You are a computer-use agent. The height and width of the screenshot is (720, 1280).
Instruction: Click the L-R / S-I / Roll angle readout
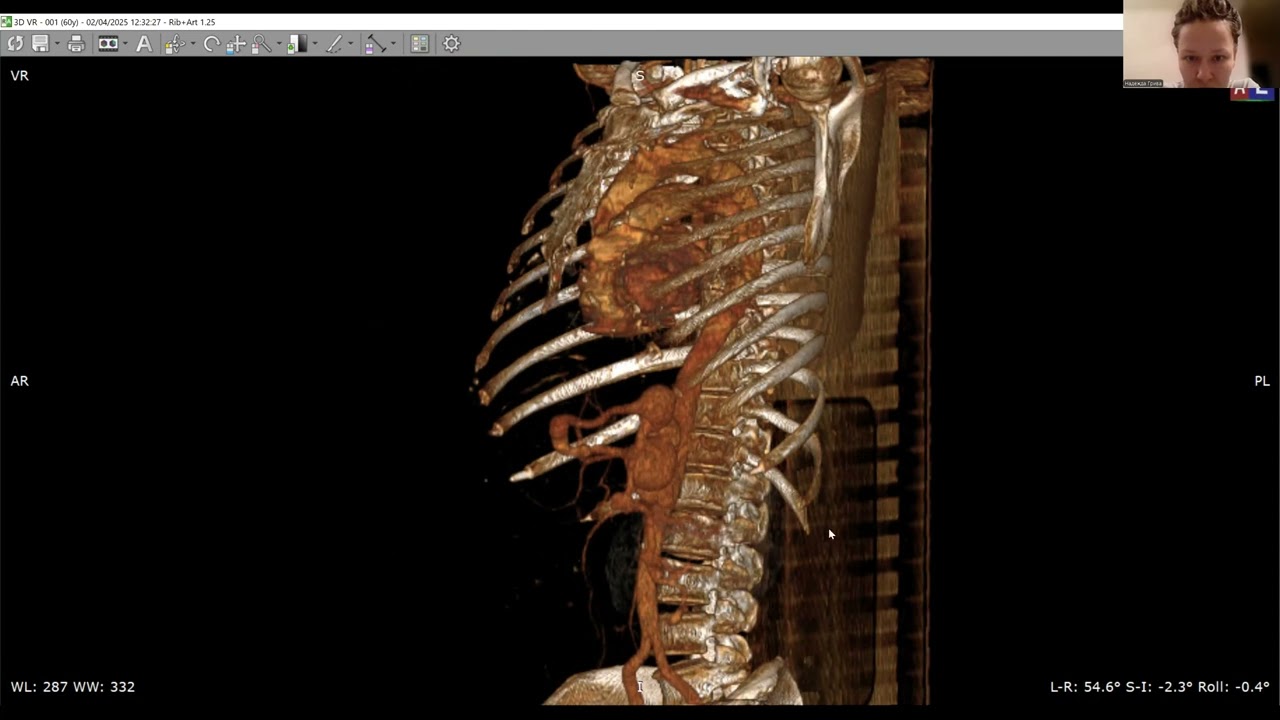click(x=1160, y=687)
